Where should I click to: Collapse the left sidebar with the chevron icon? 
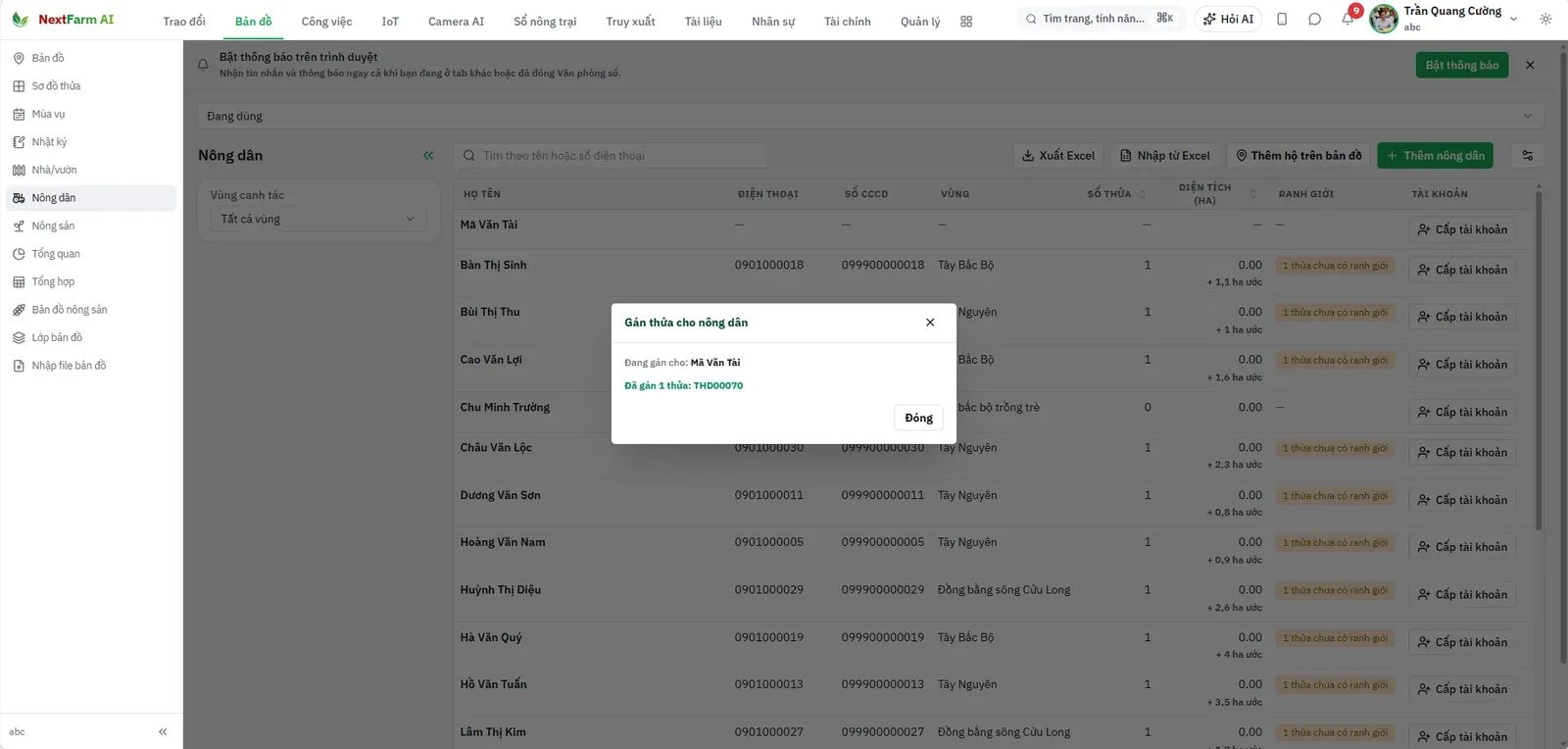[x=163, y=731]
